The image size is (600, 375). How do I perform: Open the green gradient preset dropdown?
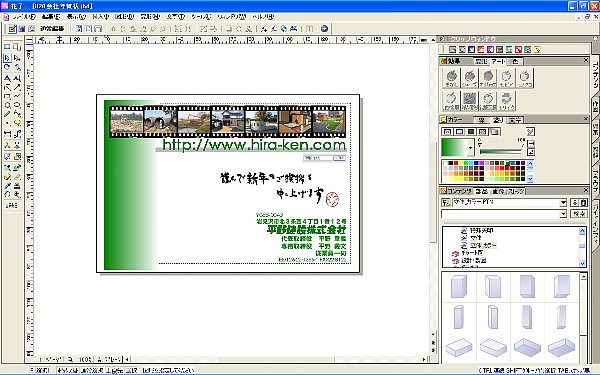tap(470, 148)
